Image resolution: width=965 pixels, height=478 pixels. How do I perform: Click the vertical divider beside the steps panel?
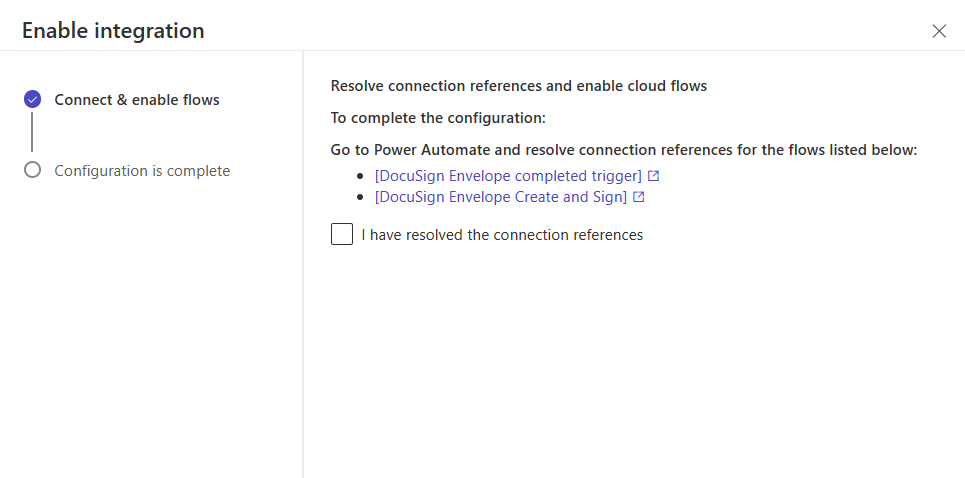coord(303,300)
